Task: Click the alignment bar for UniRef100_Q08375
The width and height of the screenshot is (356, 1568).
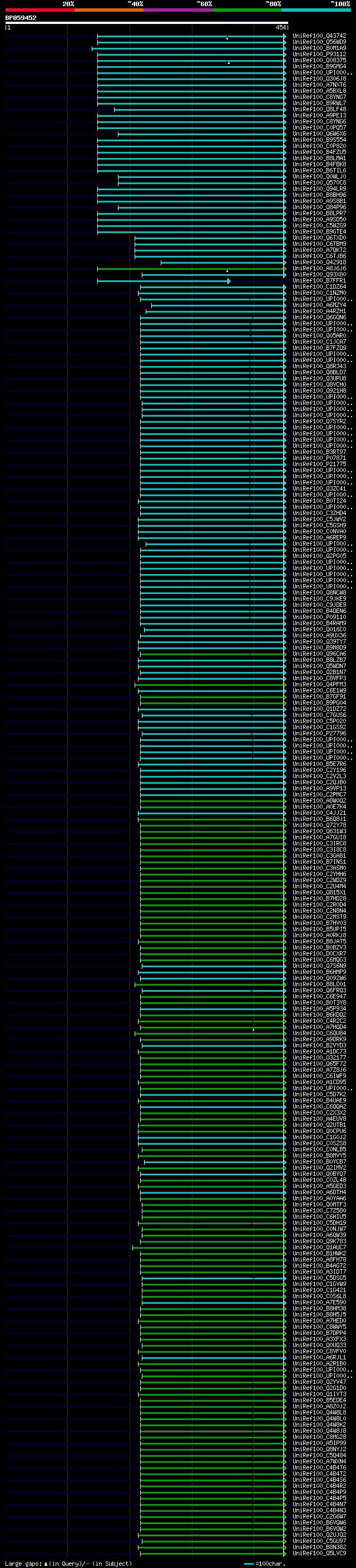Action: coord(192,61)
